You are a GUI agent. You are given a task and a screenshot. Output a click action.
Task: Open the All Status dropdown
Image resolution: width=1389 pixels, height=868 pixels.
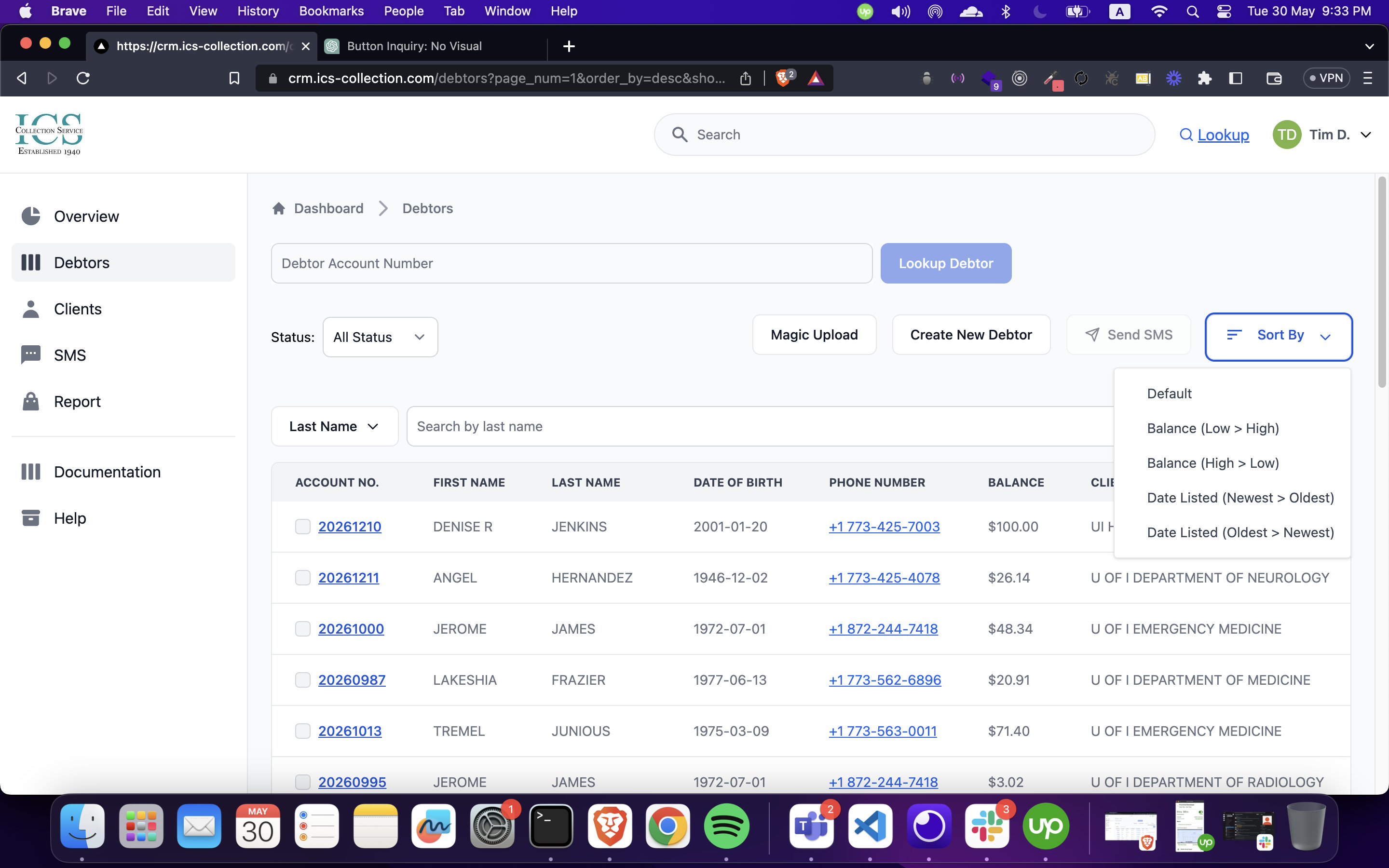click(x=380, y=337)
